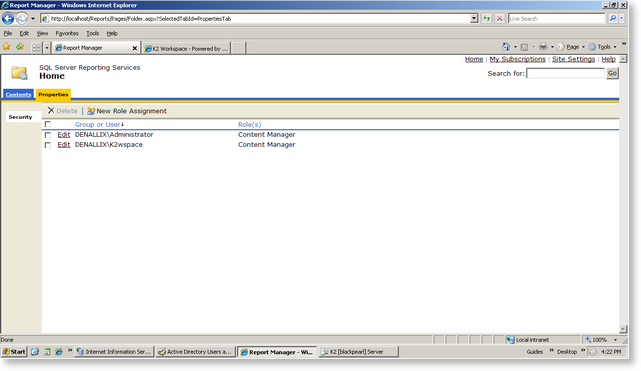This screenshot has width=641, height=371.
Task: Select the Properties tab
Action: (x=53, y=94)
